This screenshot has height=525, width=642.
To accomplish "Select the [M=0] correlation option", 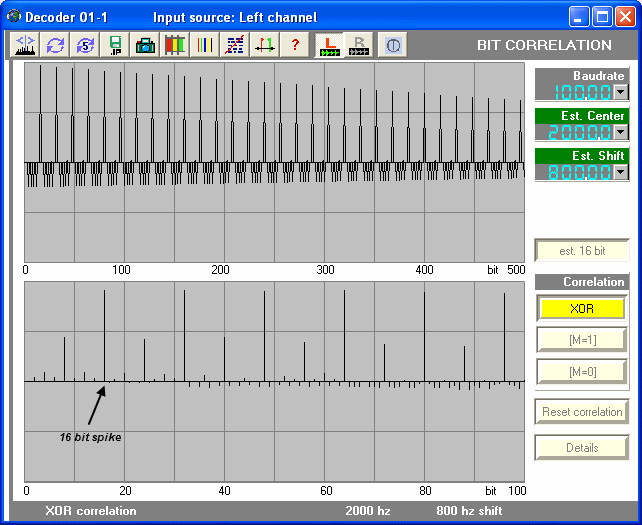I will (581, 372).
